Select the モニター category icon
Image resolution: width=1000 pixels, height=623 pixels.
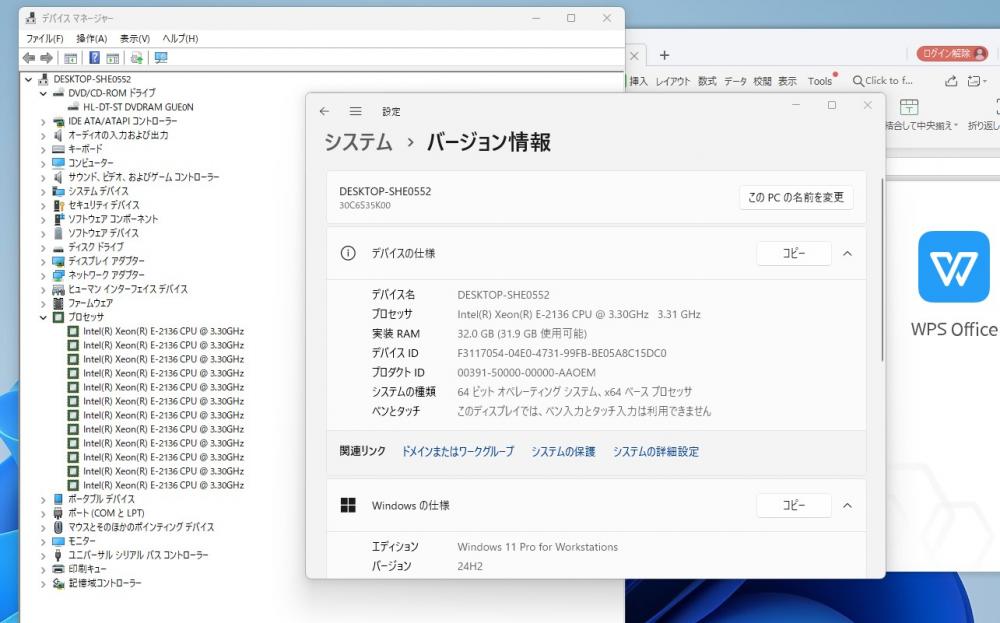pyautogui.click(x=58, y=541)
